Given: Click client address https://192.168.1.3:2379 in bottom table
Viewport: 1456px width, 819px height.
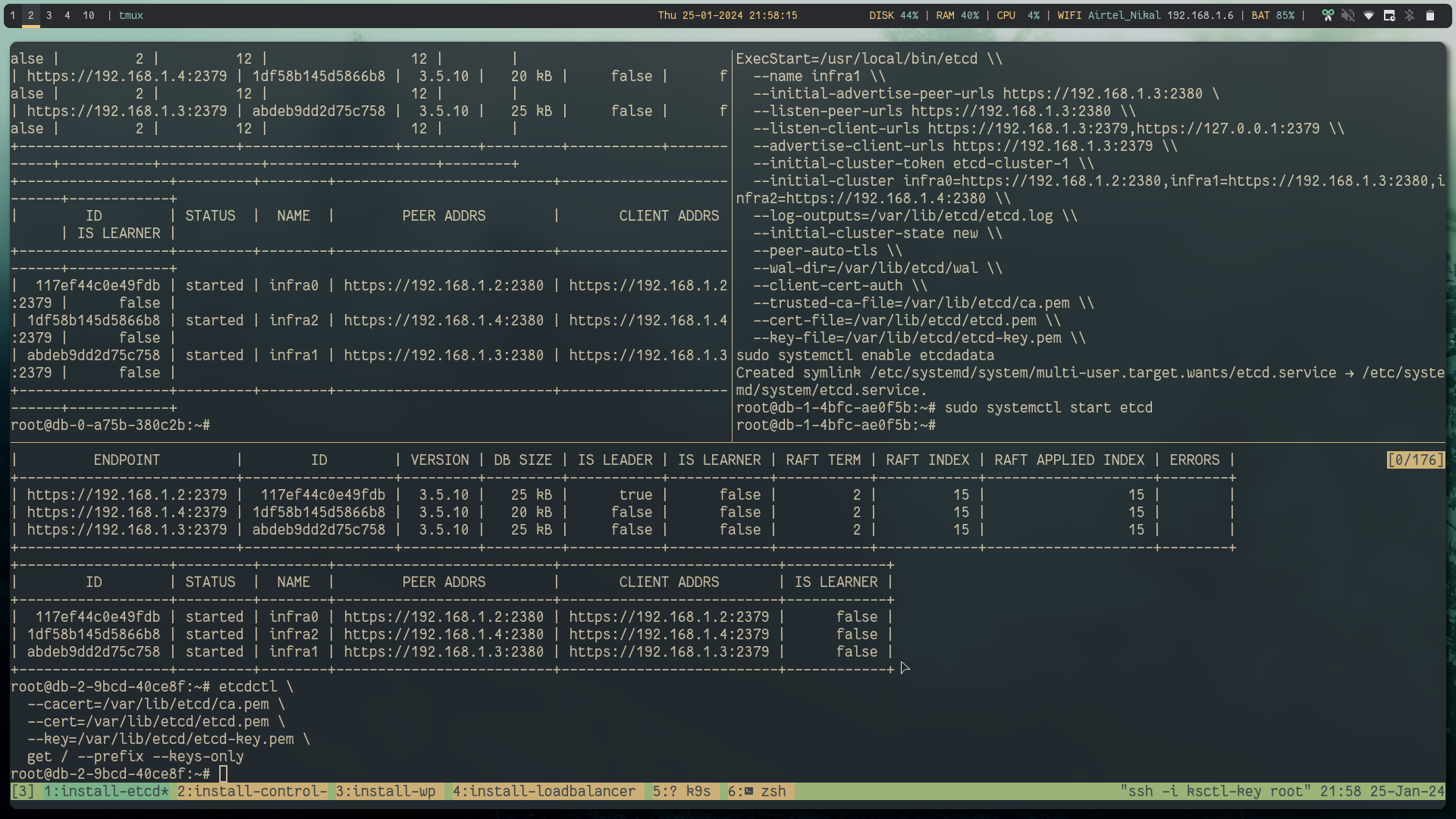Looking at the screenshot, I should coord(669,651).
